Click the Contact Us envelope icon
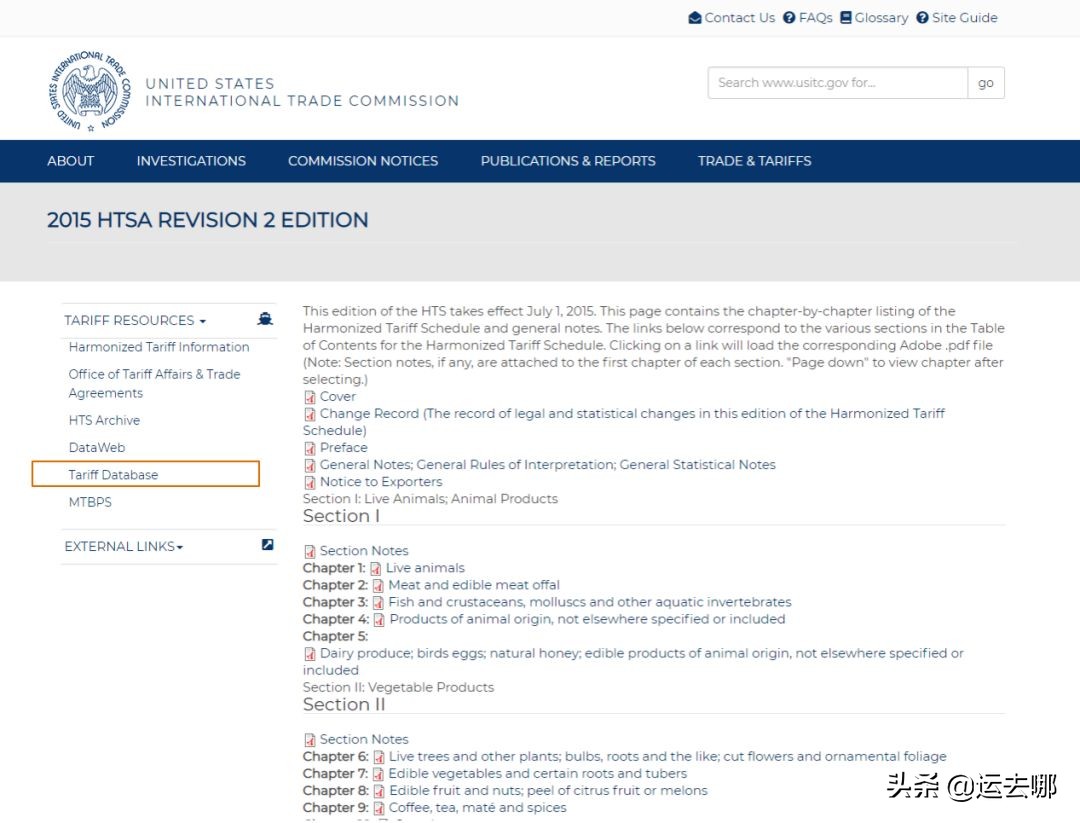The width and height of the screenshot is (1080, 823). (x=695, y=18)
